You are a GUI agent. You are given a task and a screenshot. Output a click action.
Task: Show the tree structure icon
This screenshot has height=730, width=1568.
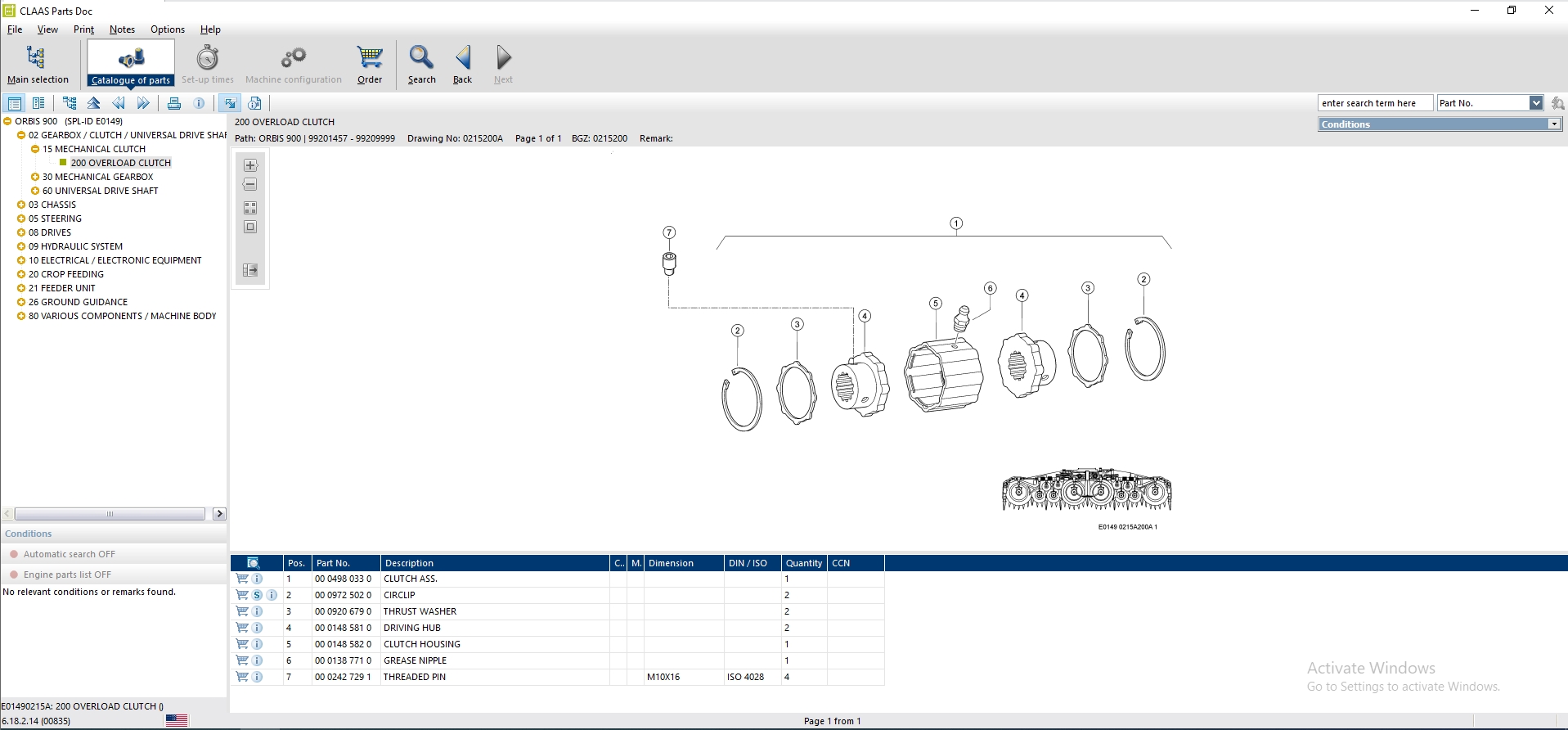(x=70, y=103)
